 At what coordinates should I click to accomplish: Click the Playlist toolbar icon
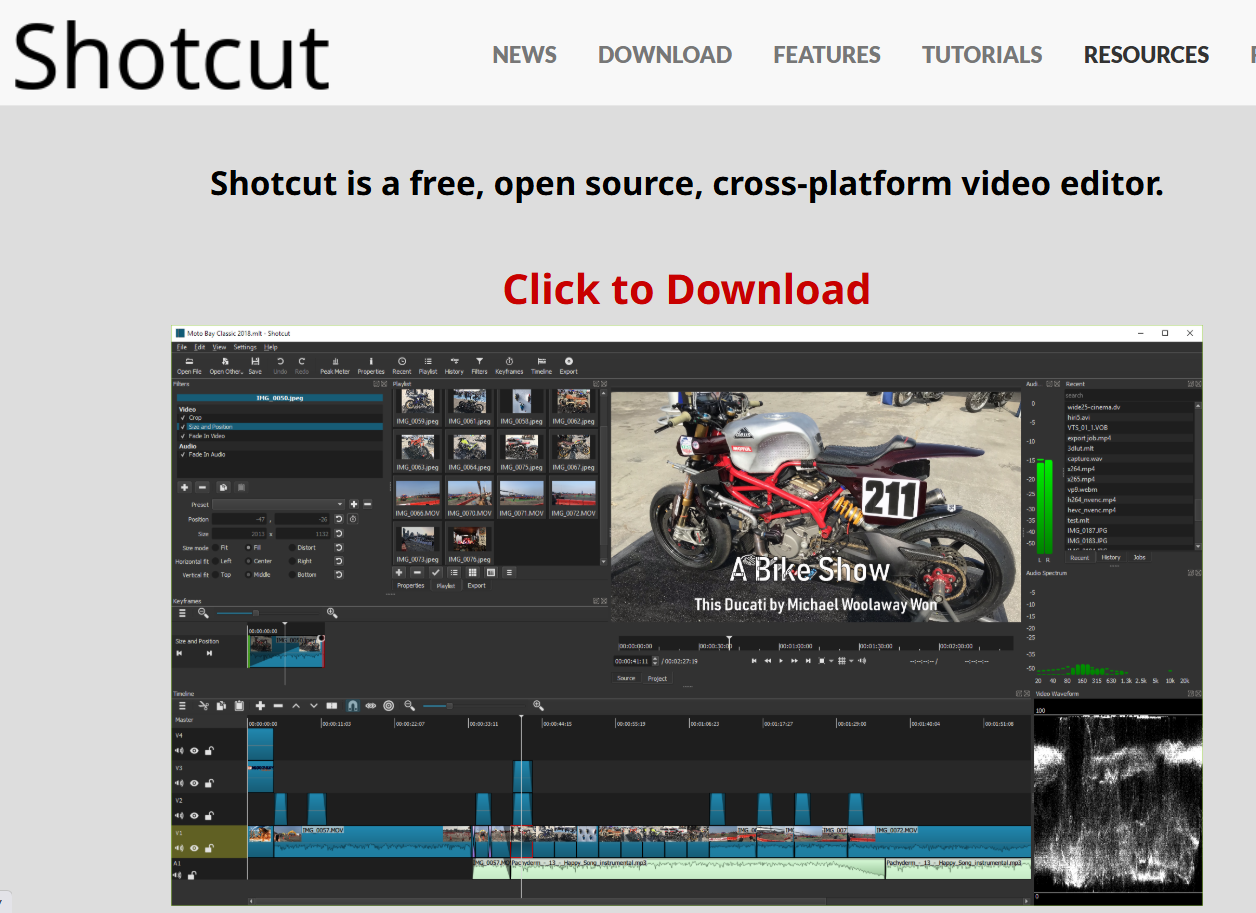click(x=428, y=365)
